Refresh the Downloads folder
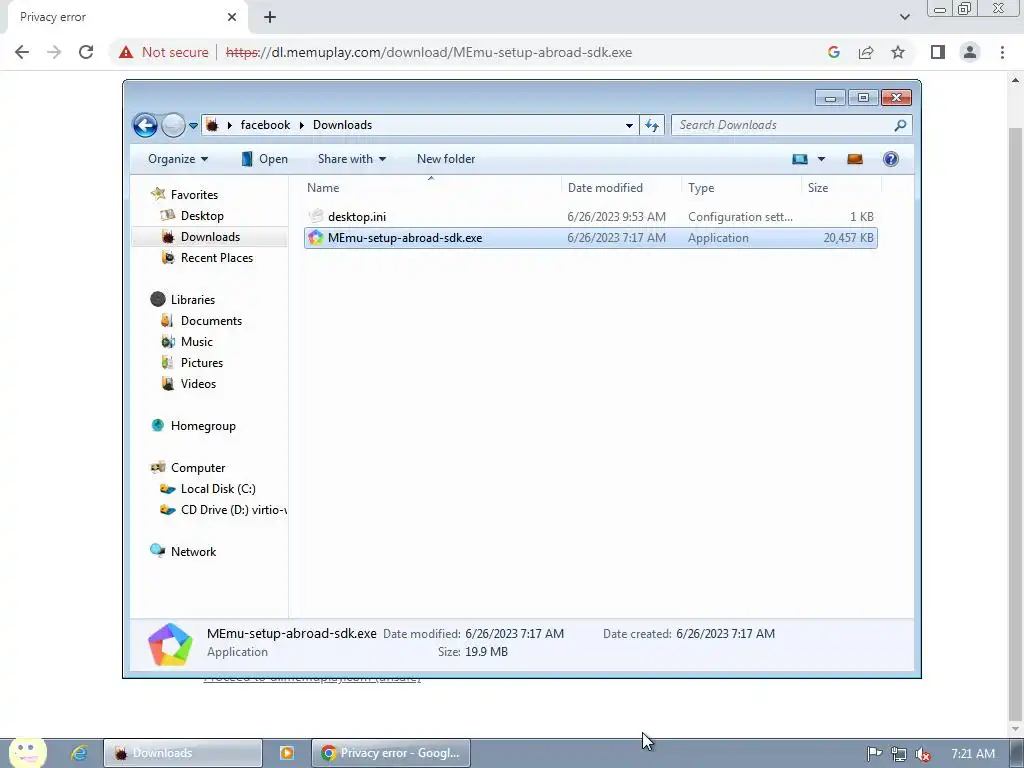This screenshot has height=768, width=1024. pos(652,125)
